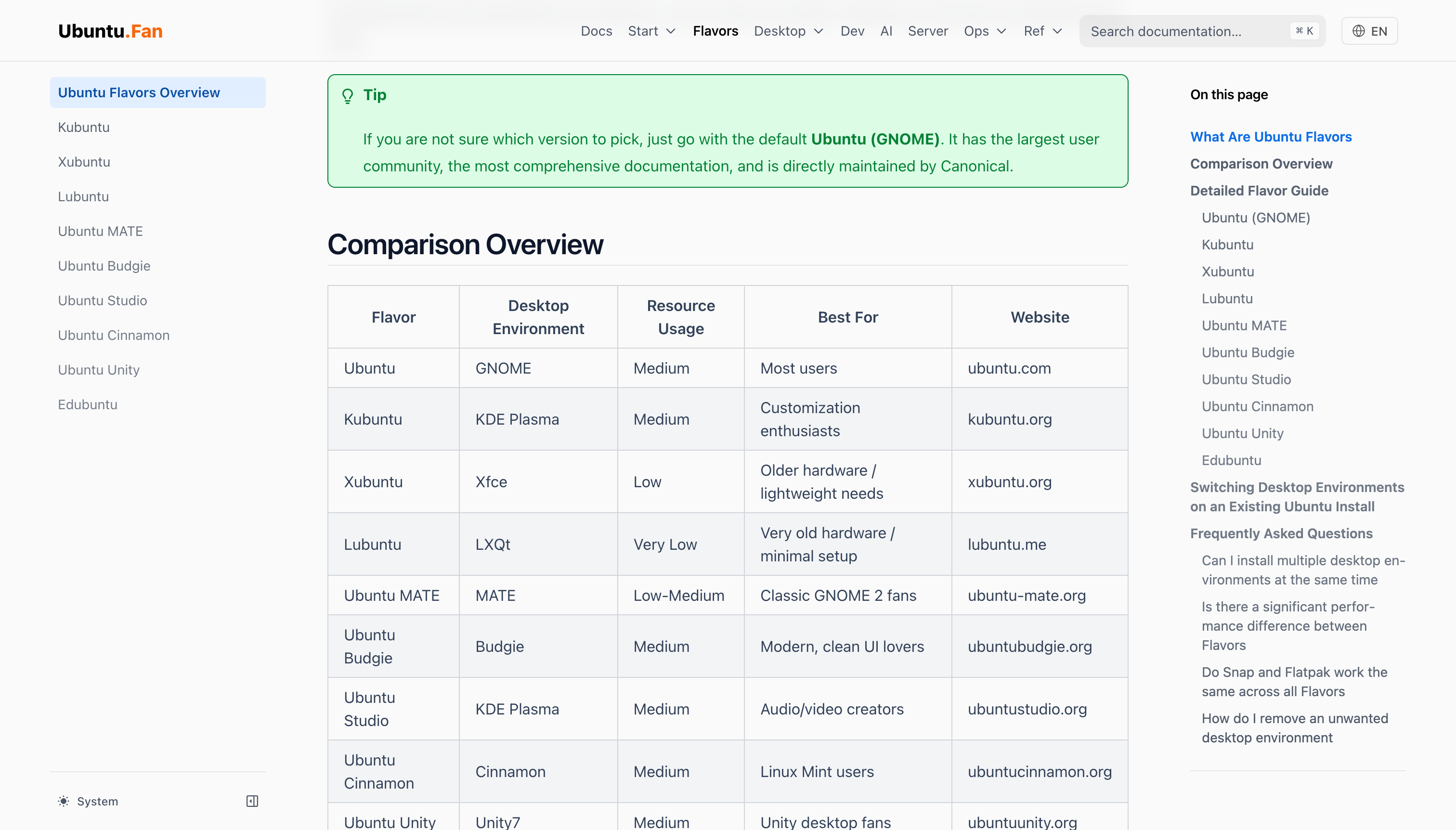Open FAQ about removing unwanted desktop environment
This screenshot has height=830, width=1456.
(x=1295, y=728)
